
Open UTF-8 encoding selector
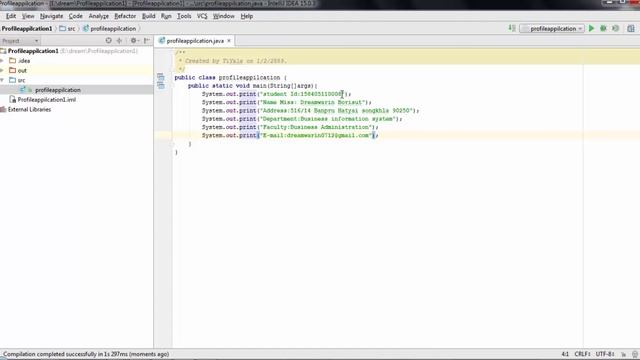(605, 354)
